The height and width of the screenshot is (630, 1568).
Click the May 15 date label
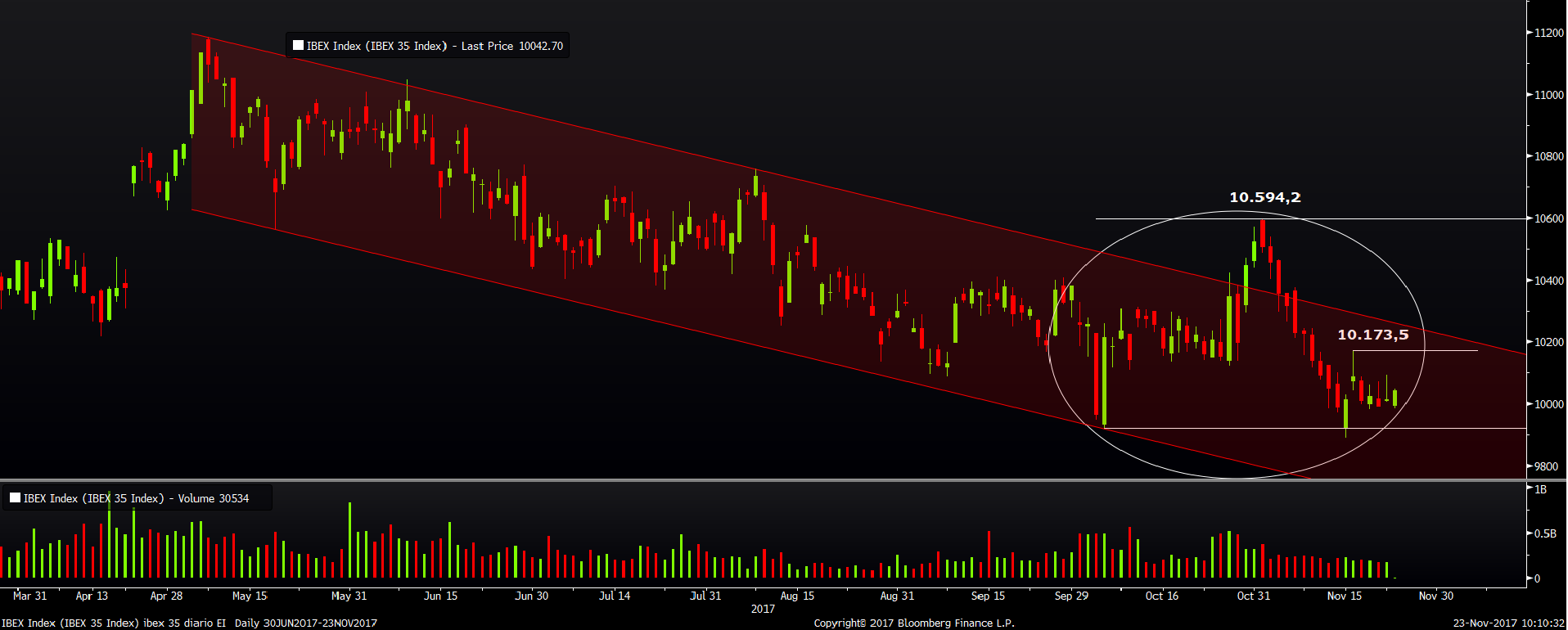pos(250,596)
